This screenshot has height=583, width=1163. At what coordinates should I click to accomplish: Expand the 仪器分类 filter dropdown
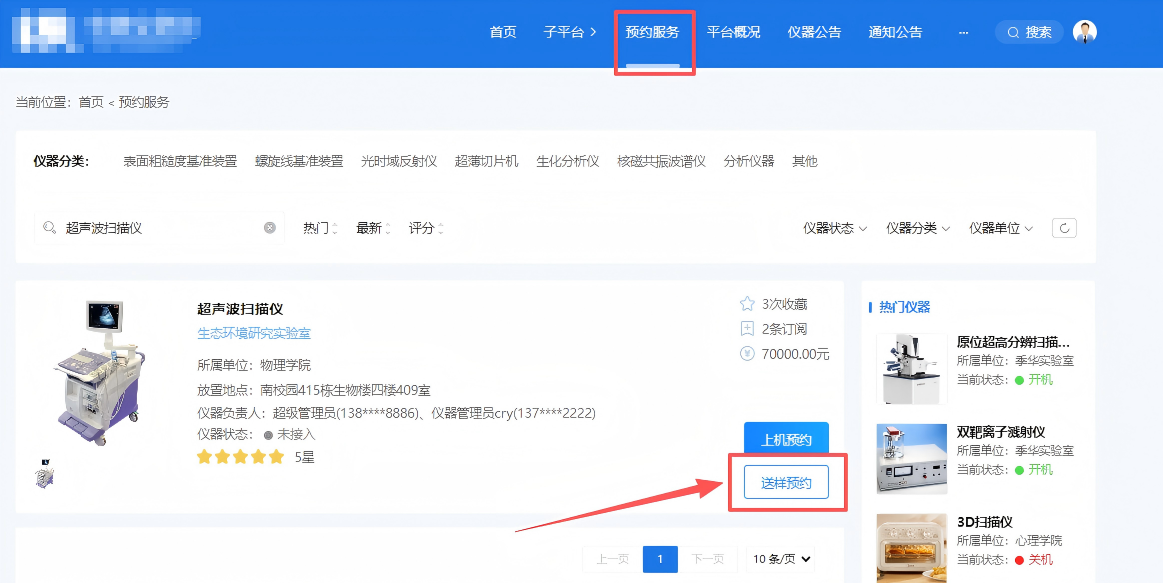coord(917,228)
